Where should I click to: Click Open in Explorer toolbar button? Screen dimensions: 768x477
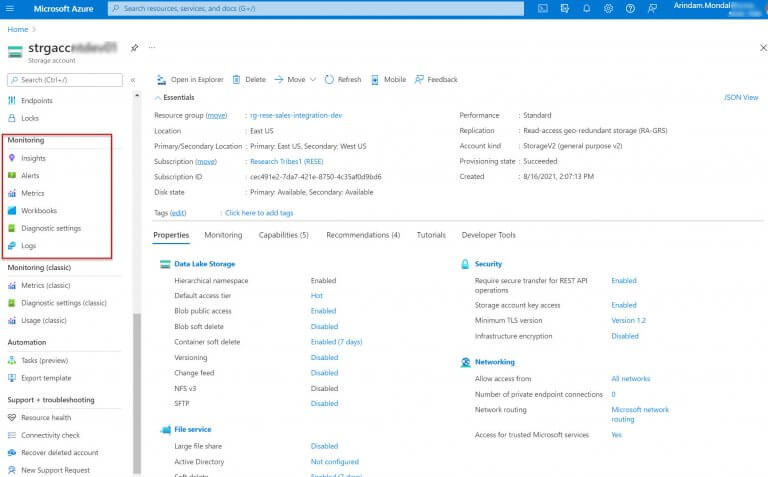click(190, 79)
